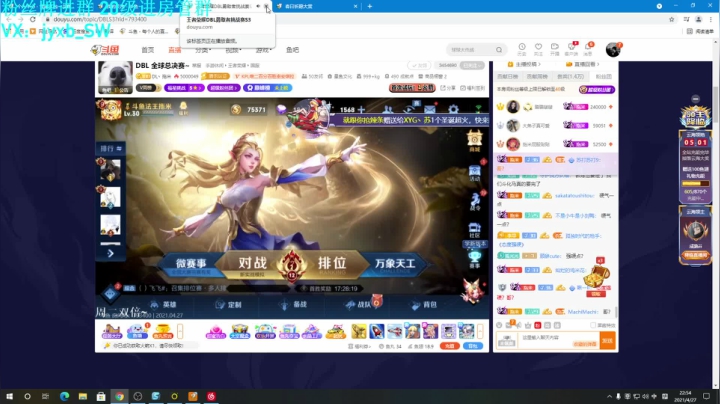Screen dimensions: 720x404
Task: Toggle the checkbox above the chat input
Action: [x=593, y=325]
